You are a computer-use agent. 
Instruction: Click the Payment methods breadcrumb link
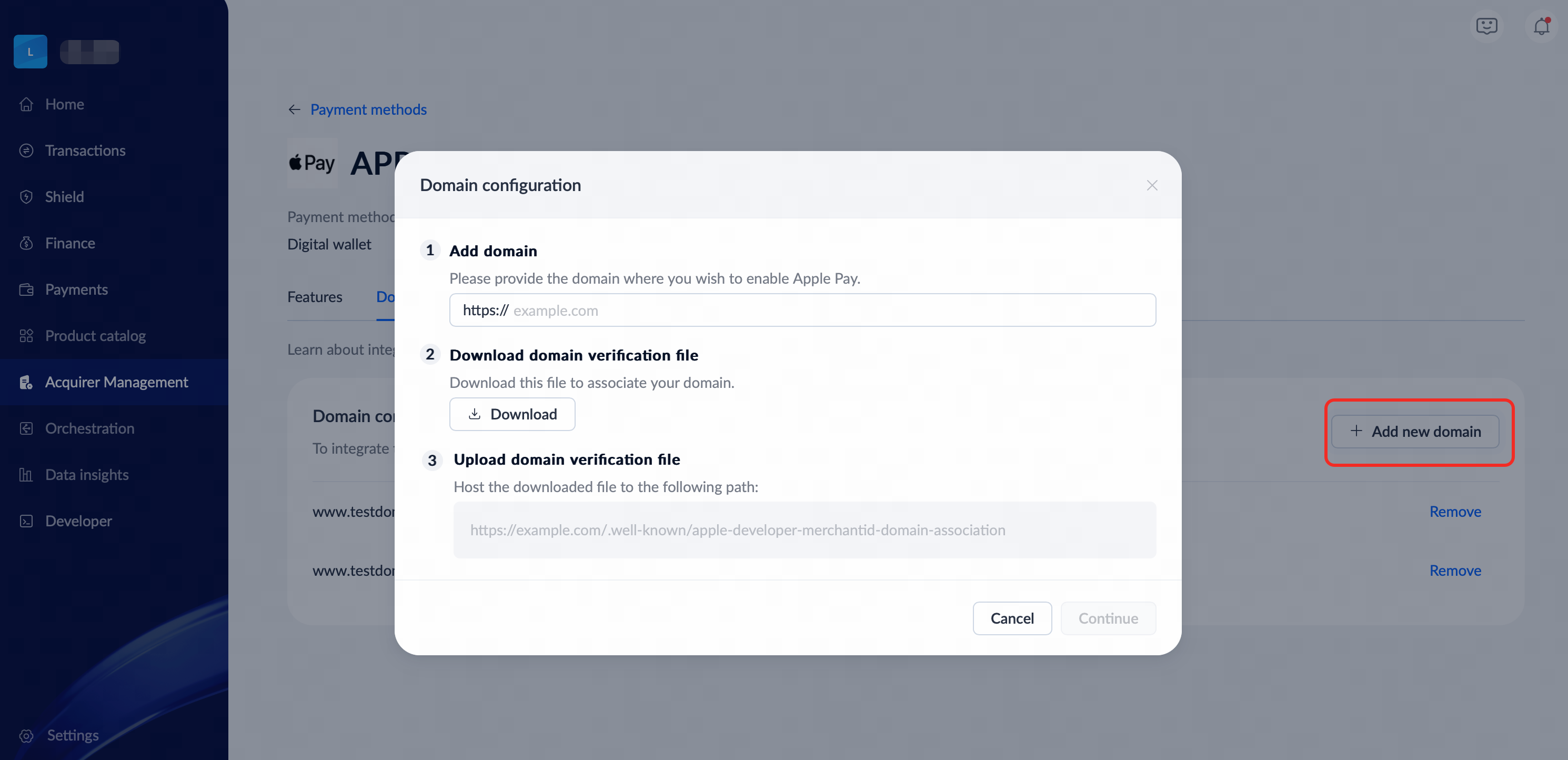(368, 109)
